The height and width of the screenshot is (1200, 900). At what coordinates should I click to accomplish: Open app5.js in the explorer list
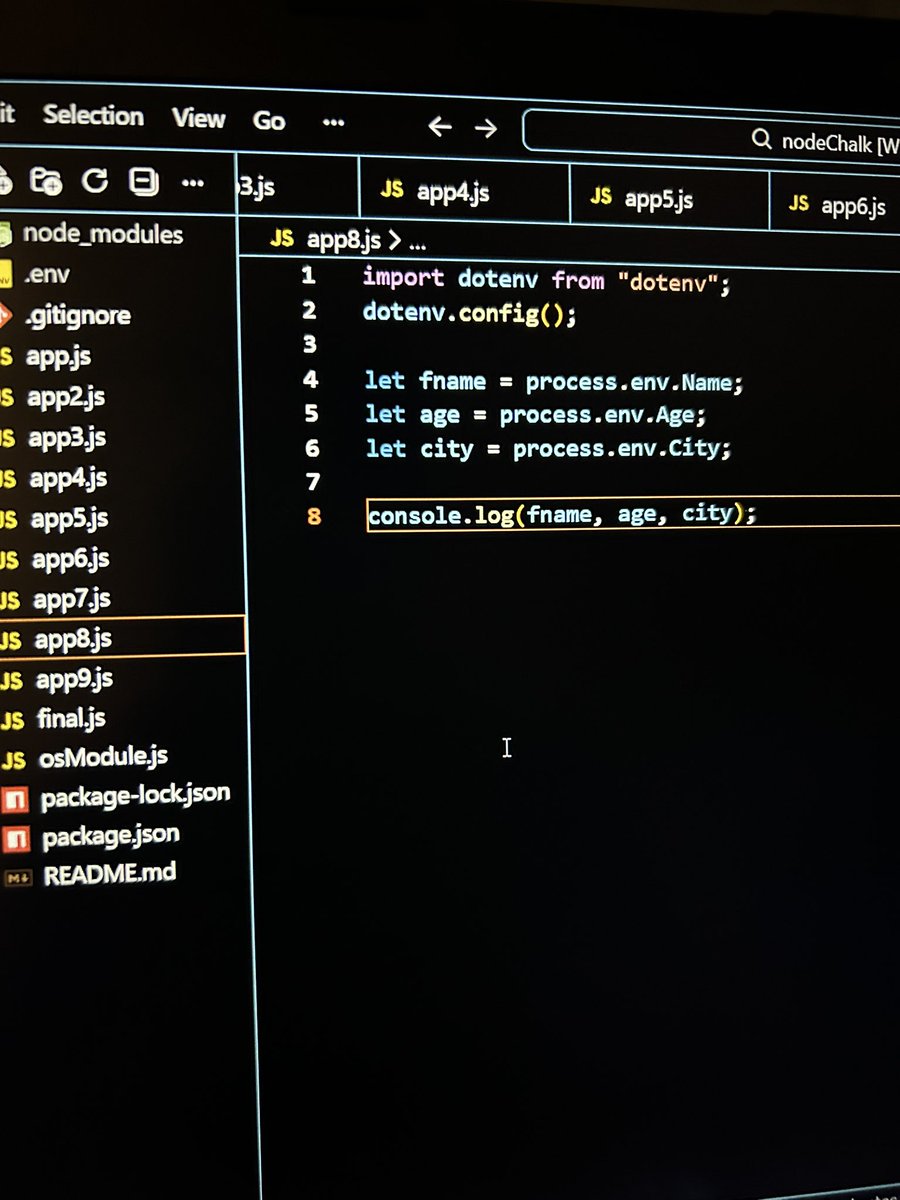(x=69, y=519)
